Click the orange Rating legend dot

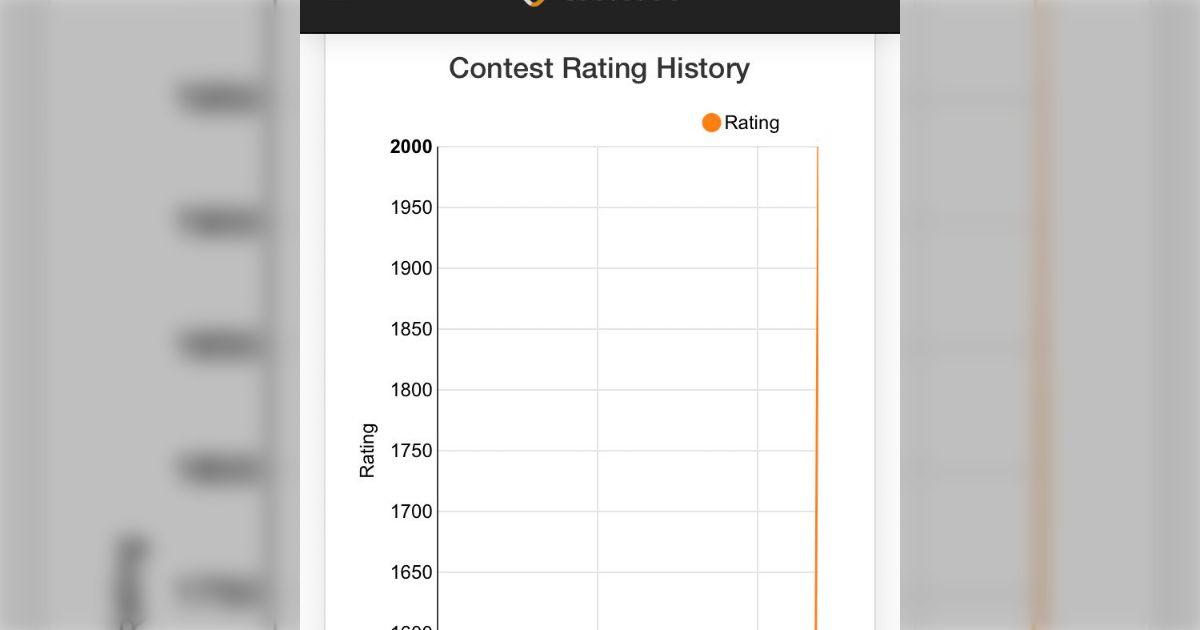711,123
